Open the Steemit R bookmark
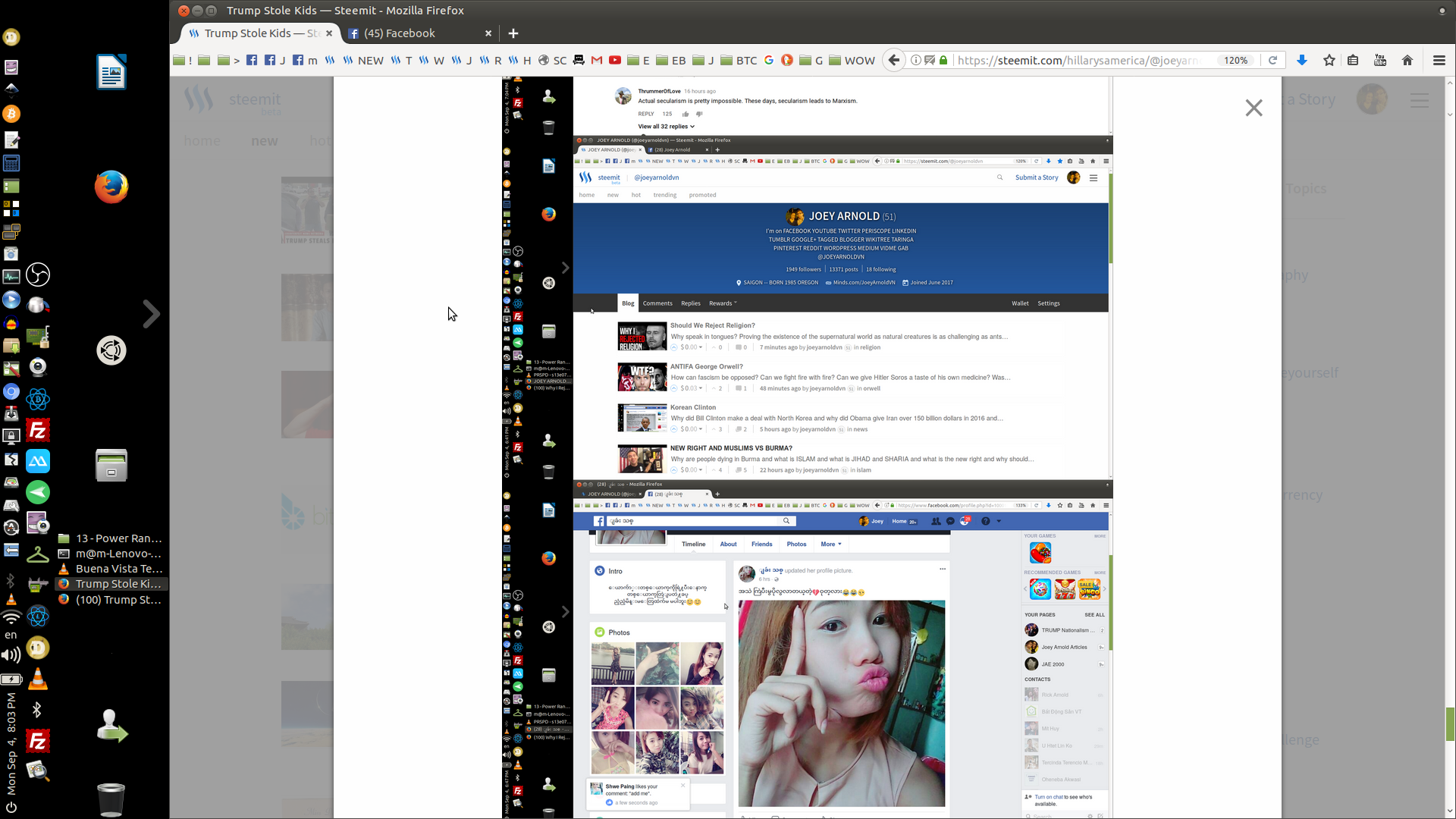The image size is (1456, 819). click(x=491, y=61)
